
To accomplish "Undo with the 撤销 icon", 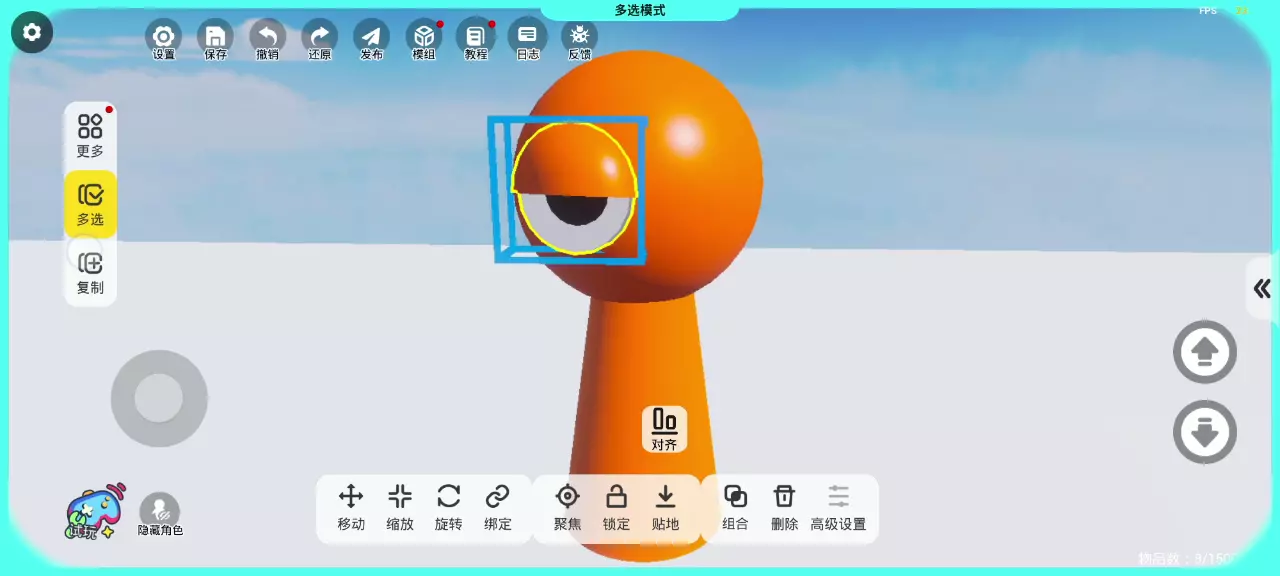I will (268, 38).
